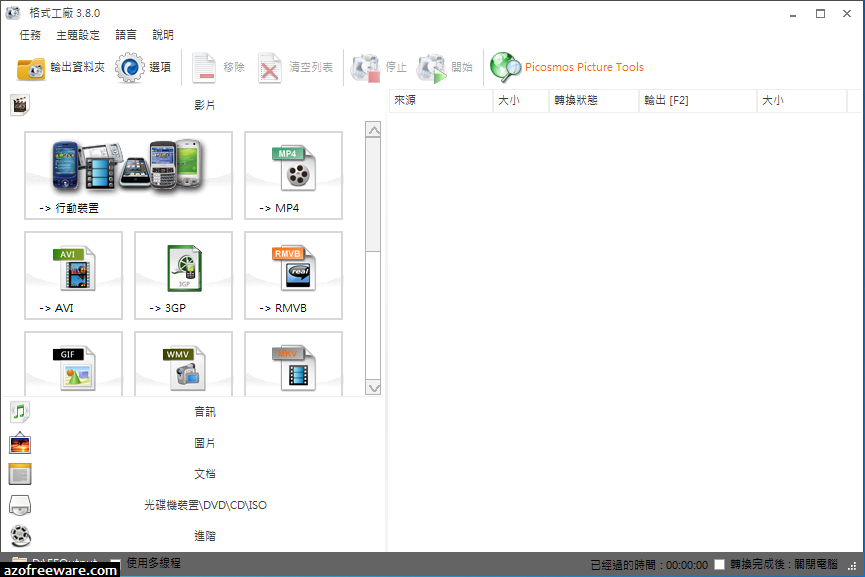Click the Format Factory title bar app icon
865x577 pixels.
(13, 13)
